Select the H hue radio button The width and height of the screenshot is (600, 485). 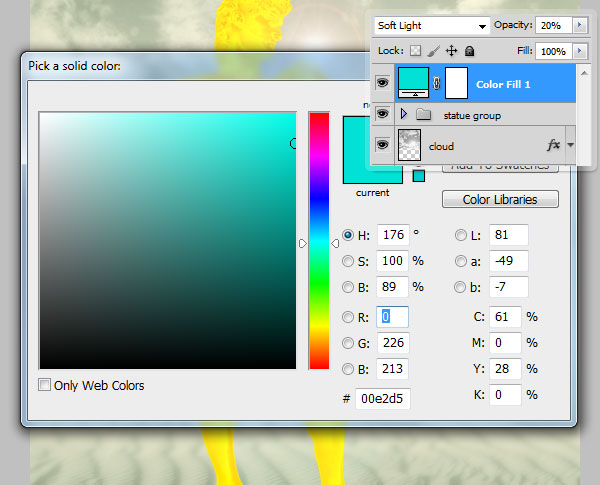(x=348, y=235)
